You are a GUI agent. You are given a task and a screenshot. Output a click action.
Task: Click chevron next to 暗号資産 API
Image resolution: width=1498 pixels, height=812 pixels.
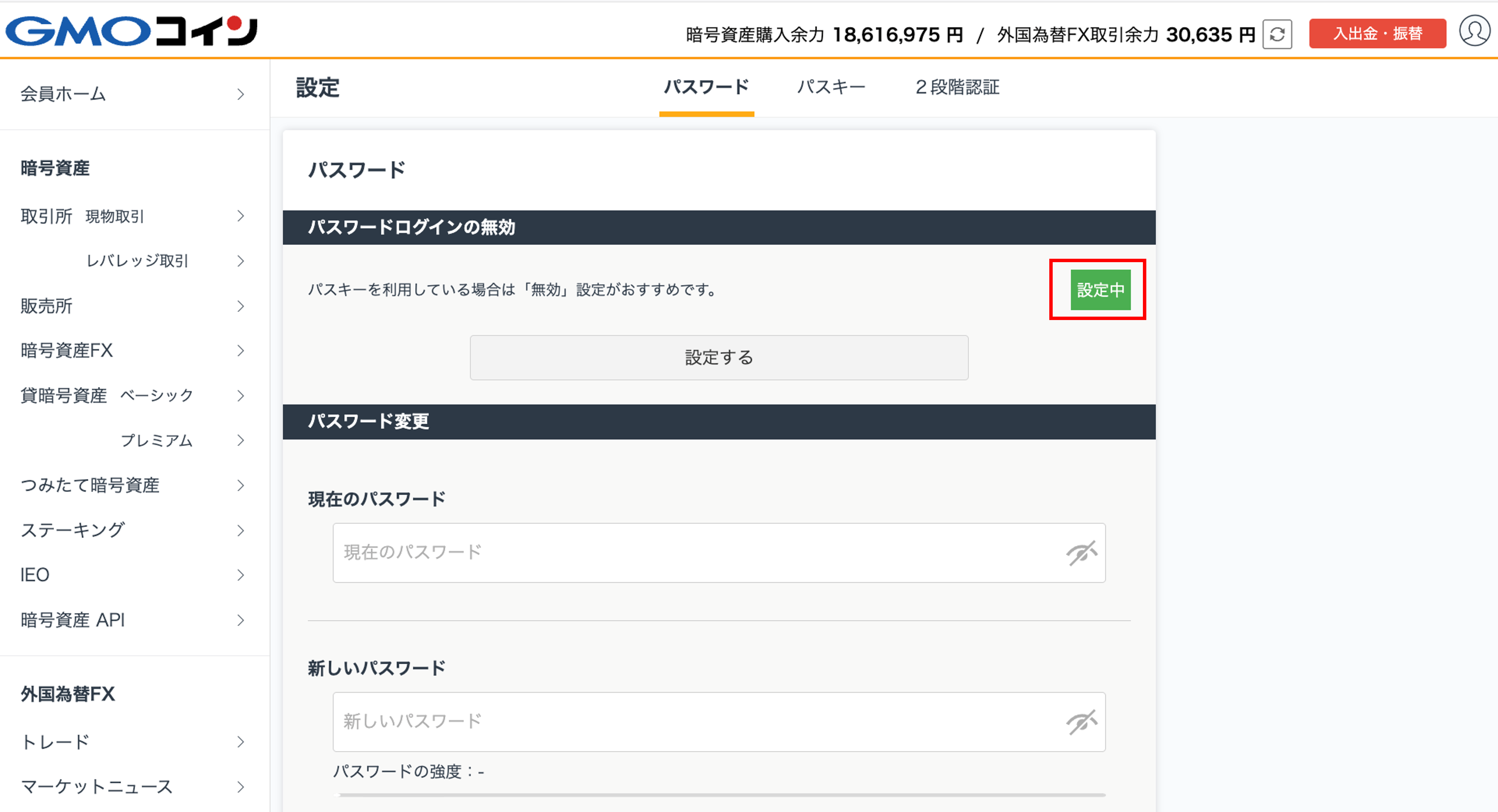[241, 620]
